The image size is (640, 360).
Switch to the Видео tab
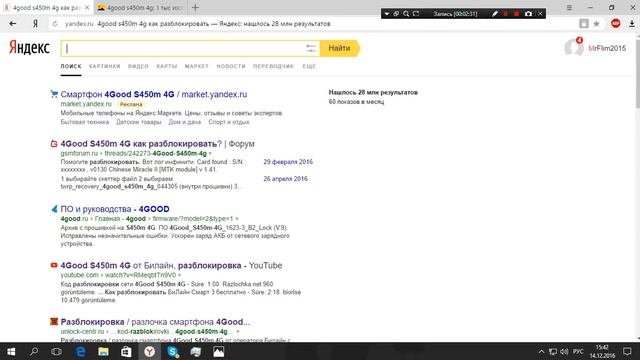138,66
